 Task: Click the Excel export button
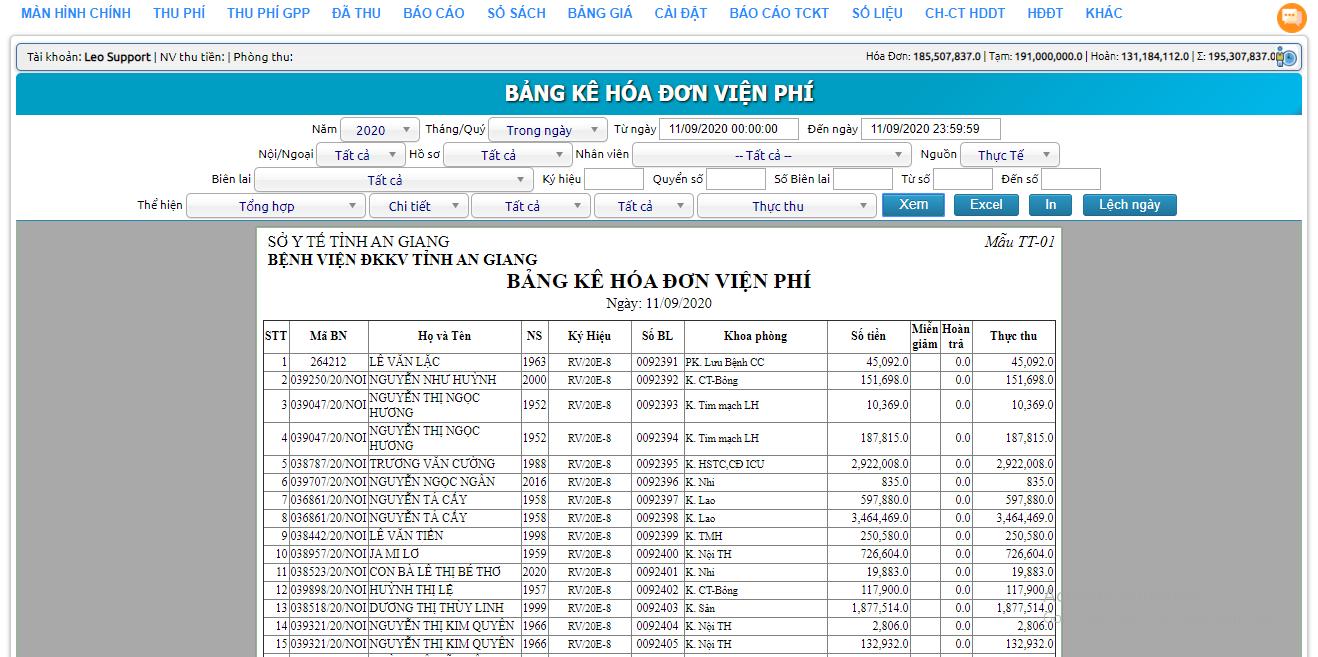(x=986, y=205)
